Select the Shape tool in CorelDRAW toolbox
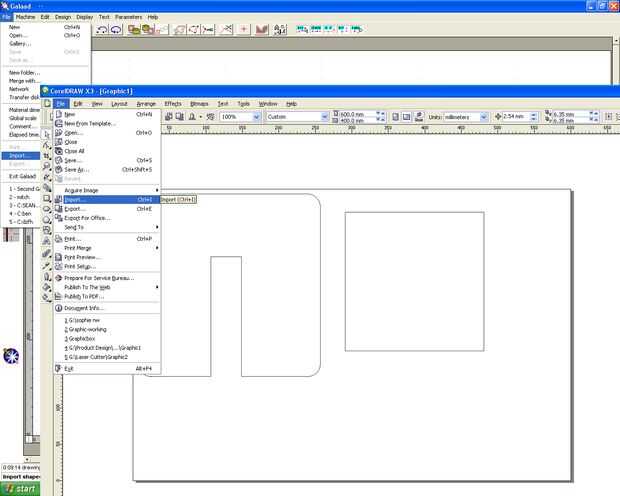620x496 pixels. pyautogui.click(x=47, y=146)
